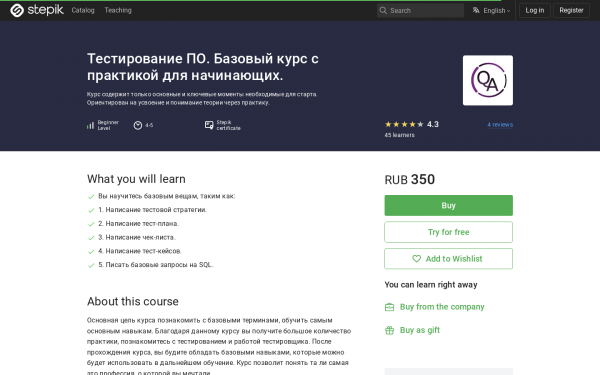Click list item 'Написание тест-плана'
This screenshot has width=600, height=375.
click(x=139, y=223)
